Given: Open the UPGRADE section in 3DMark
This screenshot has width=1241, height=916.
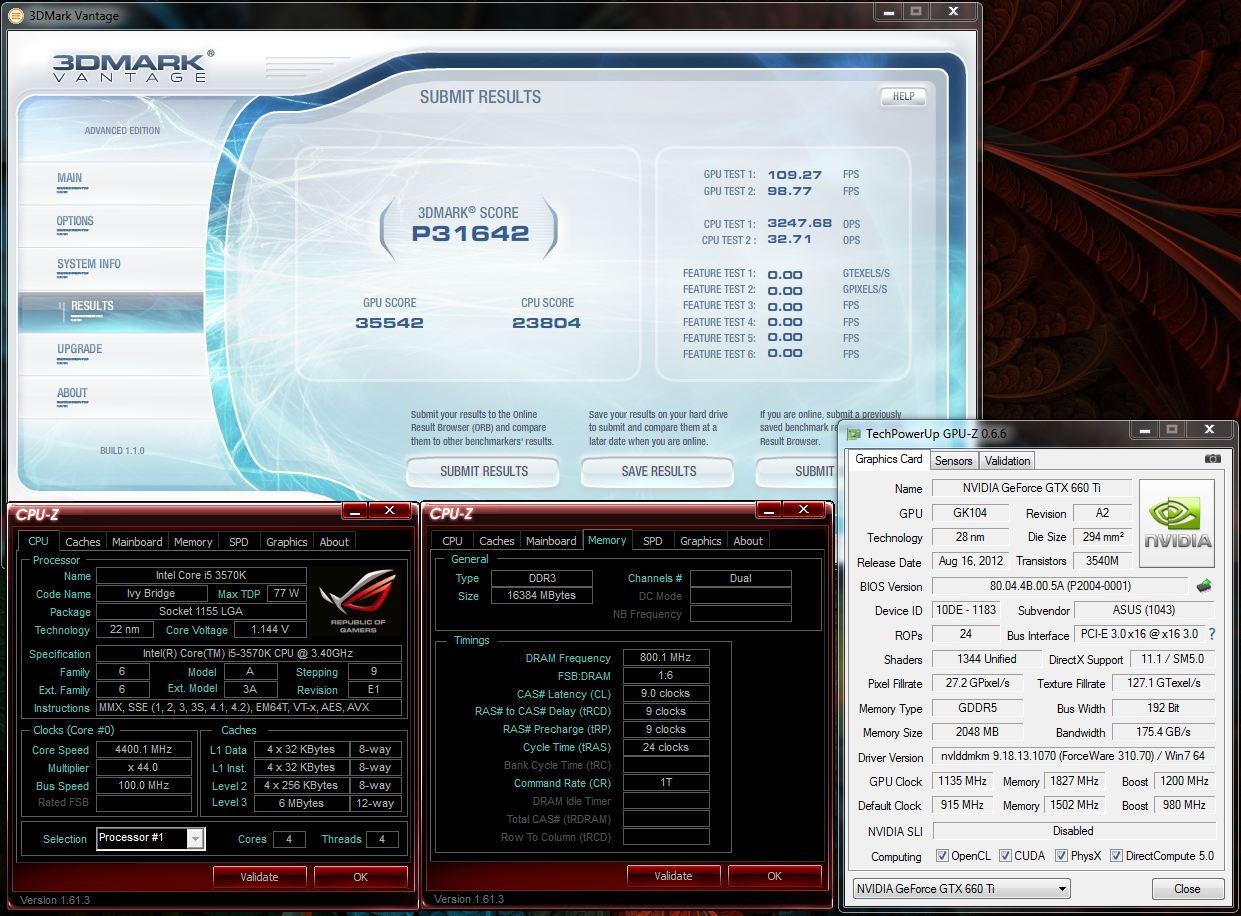Looking at the screenshot, I should [80, 349].
